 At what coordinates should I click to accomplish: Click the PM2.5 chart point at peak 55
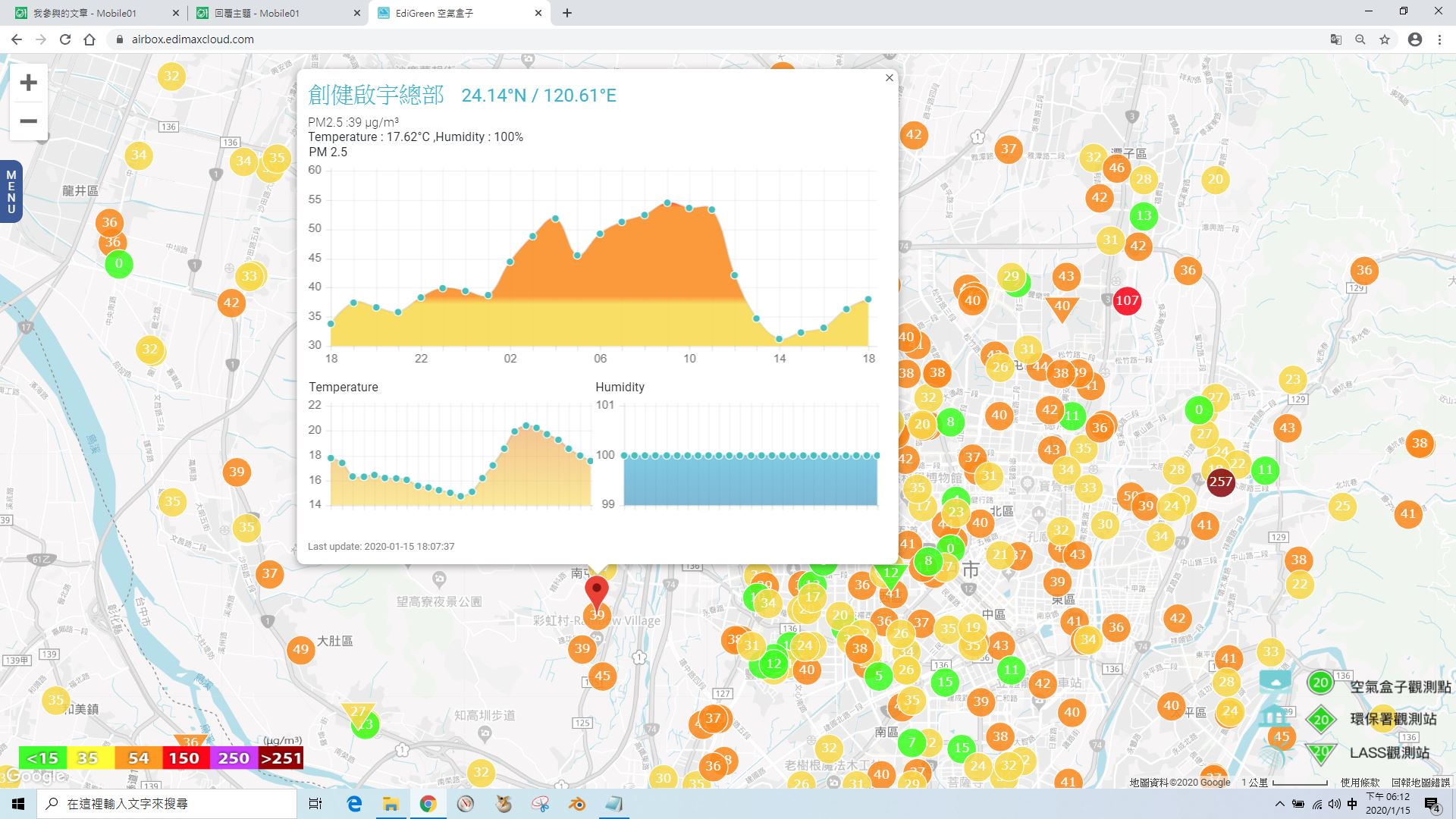[x=667, y=203]
